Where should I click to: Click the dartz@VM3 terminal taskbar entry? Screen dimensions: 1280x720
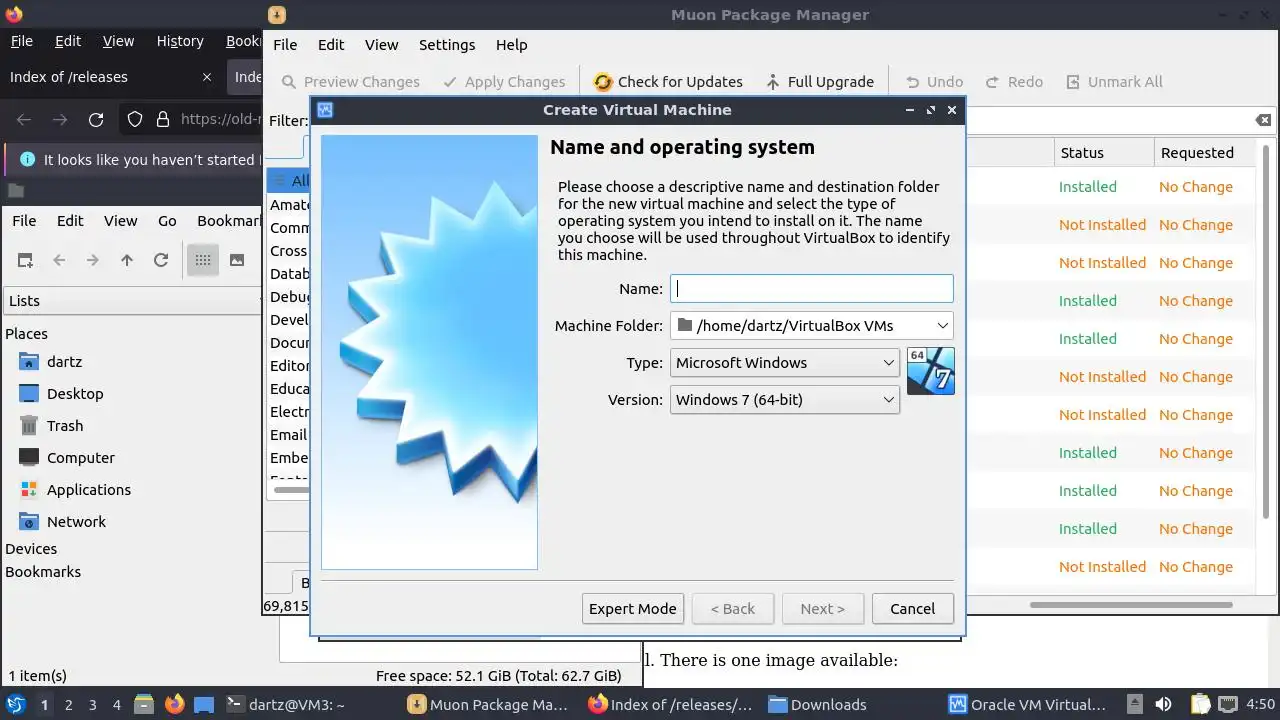pyautogui.click(x=286, y=705)
